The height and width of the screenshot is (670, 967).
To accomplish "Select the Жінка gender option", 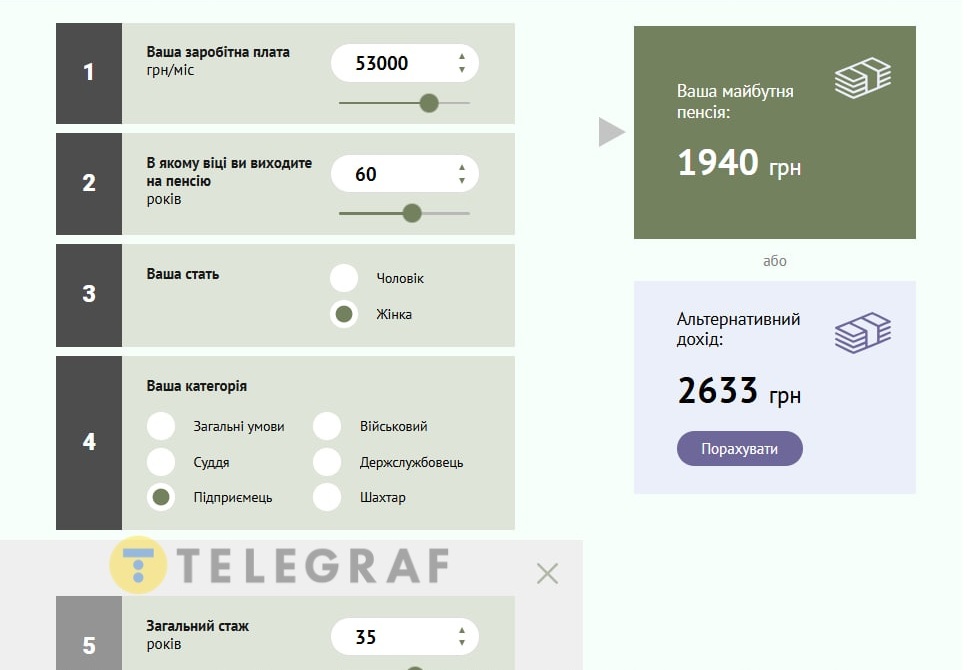I will (344, 314).
